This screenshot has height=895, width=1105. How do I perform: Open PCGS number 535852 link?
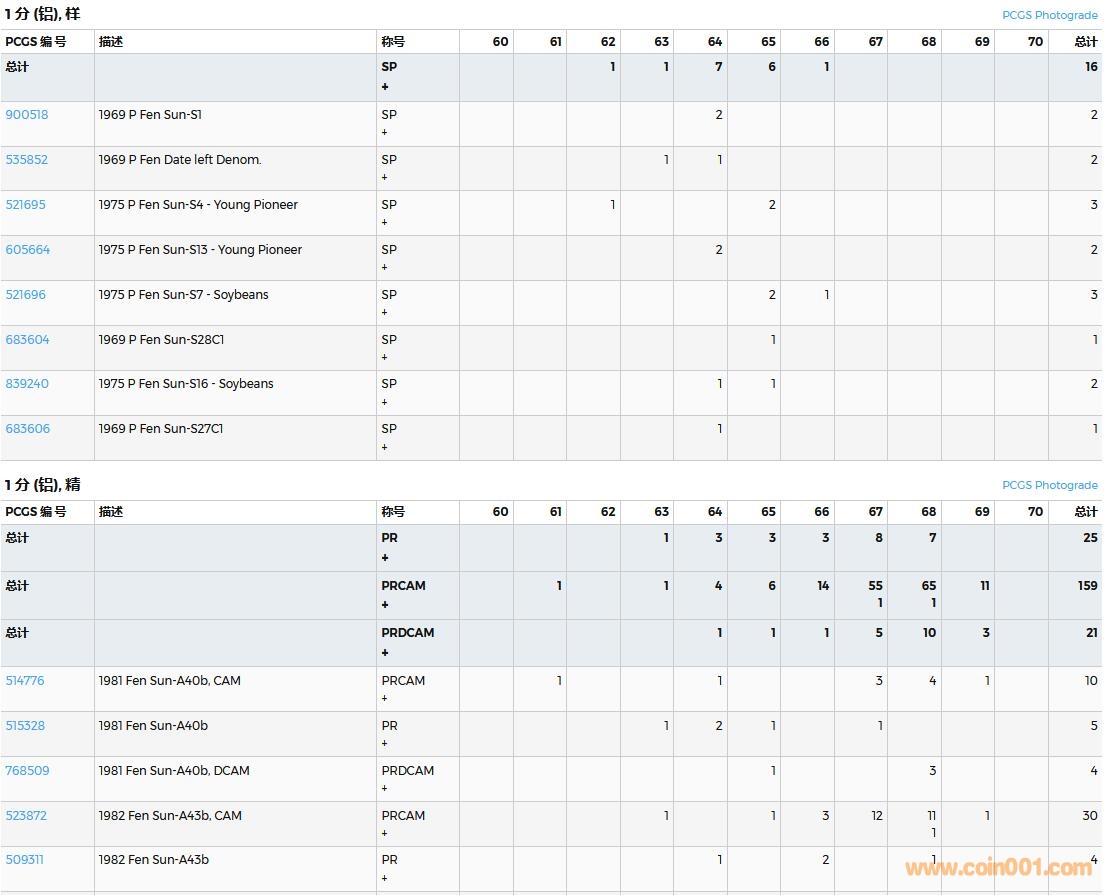27,160
